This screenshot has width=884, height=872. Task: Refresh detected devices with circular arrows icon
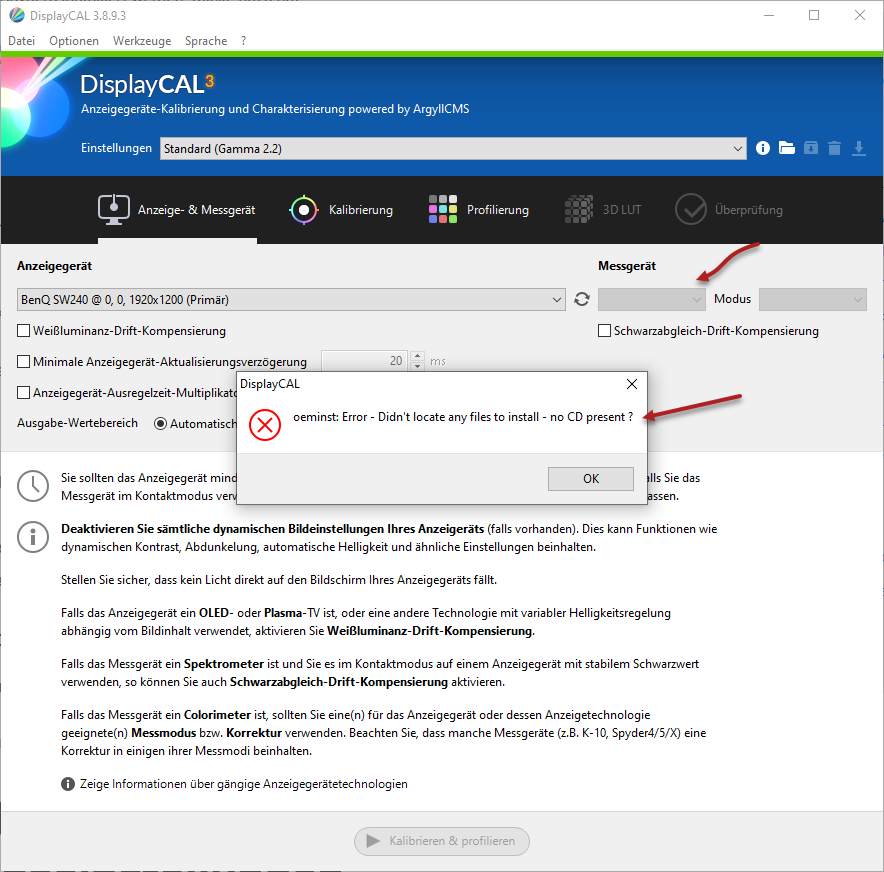(x=582, y=299)
